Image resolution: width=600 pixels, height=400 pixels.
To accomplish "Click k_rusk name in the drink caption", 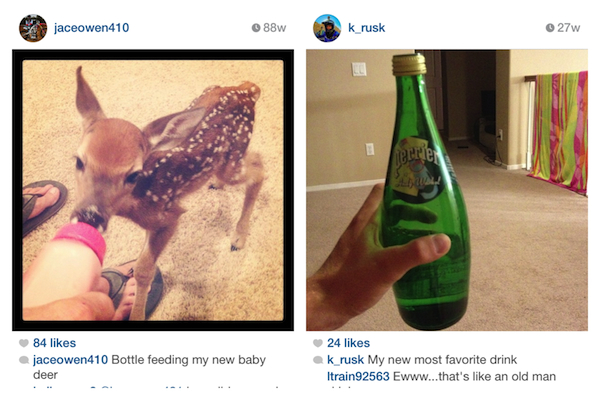I will 345,359.
